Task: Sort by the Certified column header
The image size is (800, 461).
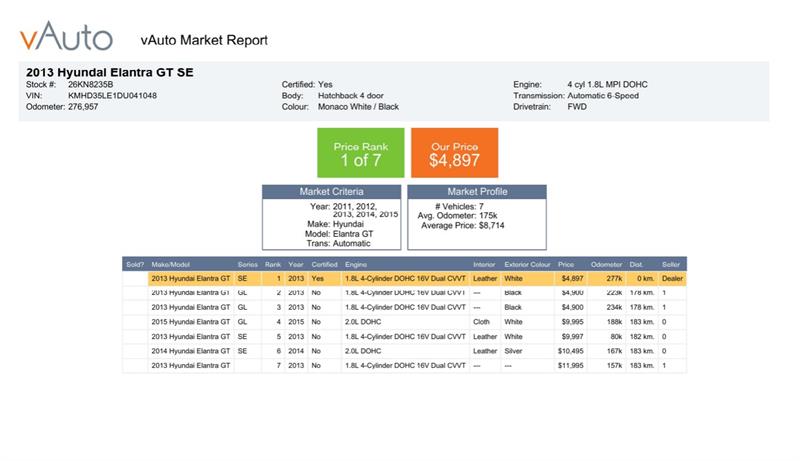Action: tap(324, 265)
